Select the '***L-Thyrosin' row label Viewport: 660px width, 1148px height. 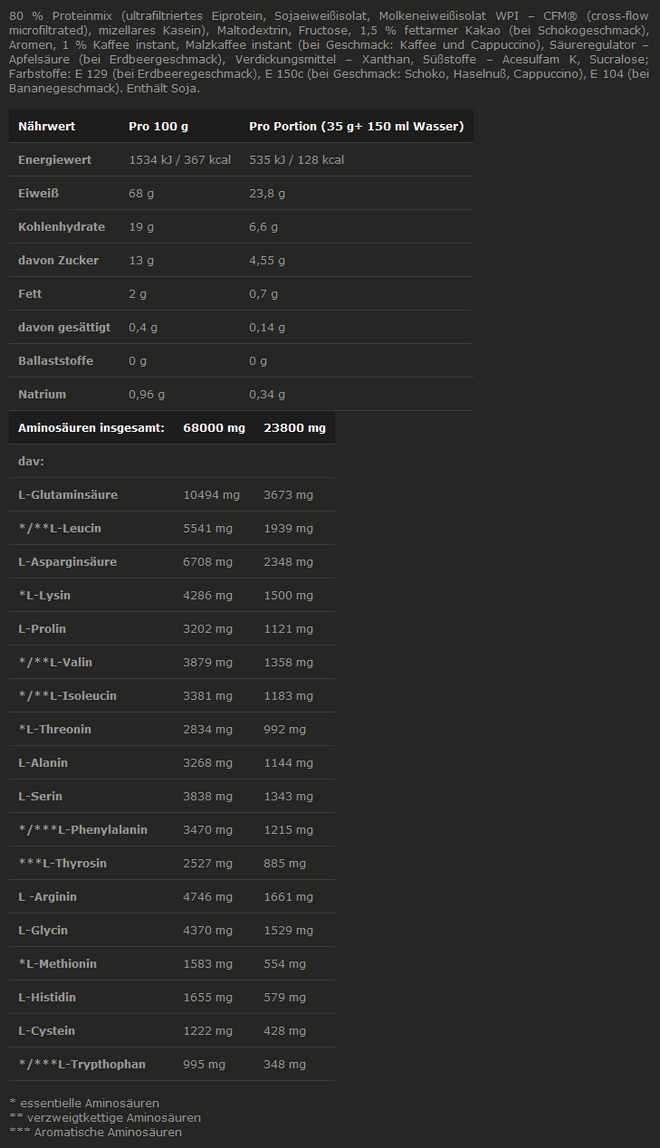coord(62,863)
